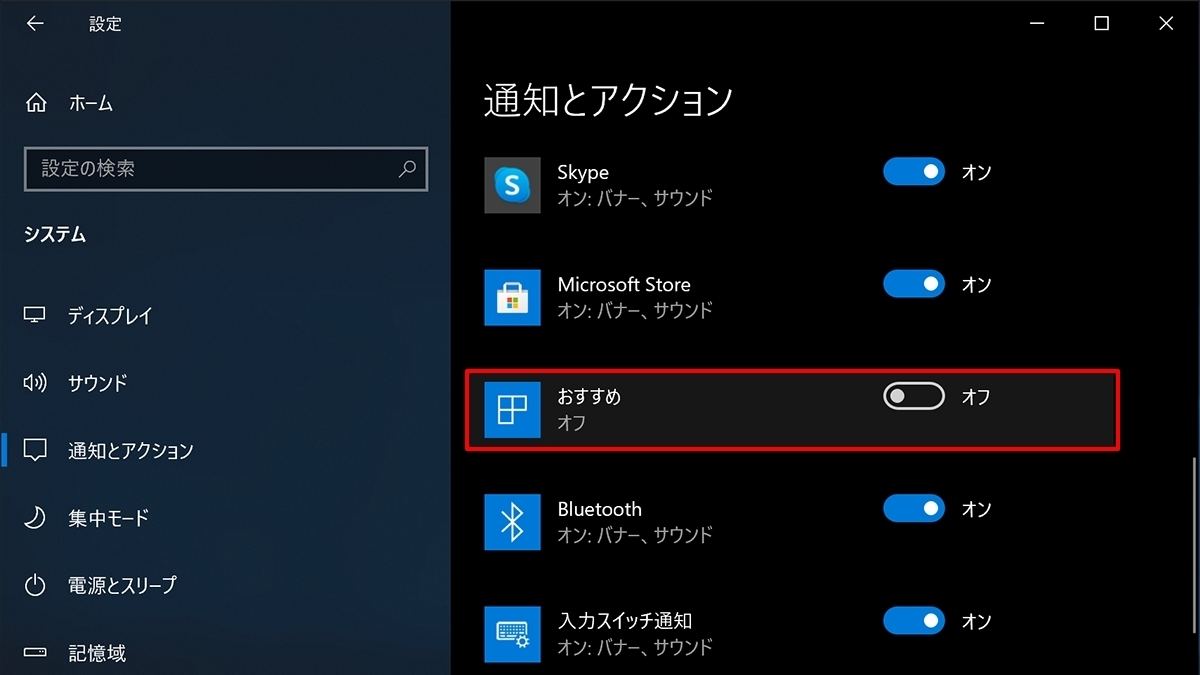Open おすすめ notification settings by name
This screenshot has width=1200, height=675.
pyautogui.click(x=589, y=397)
